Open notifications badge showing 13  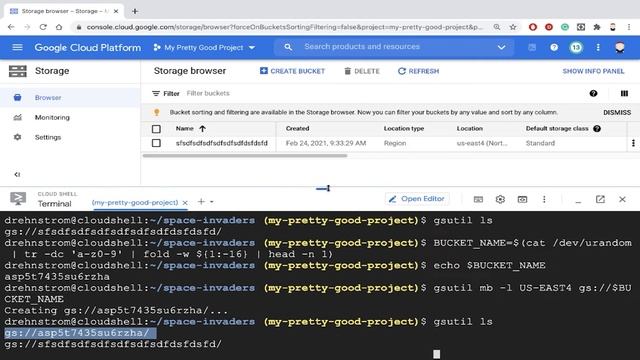click(x=576, y=47)
